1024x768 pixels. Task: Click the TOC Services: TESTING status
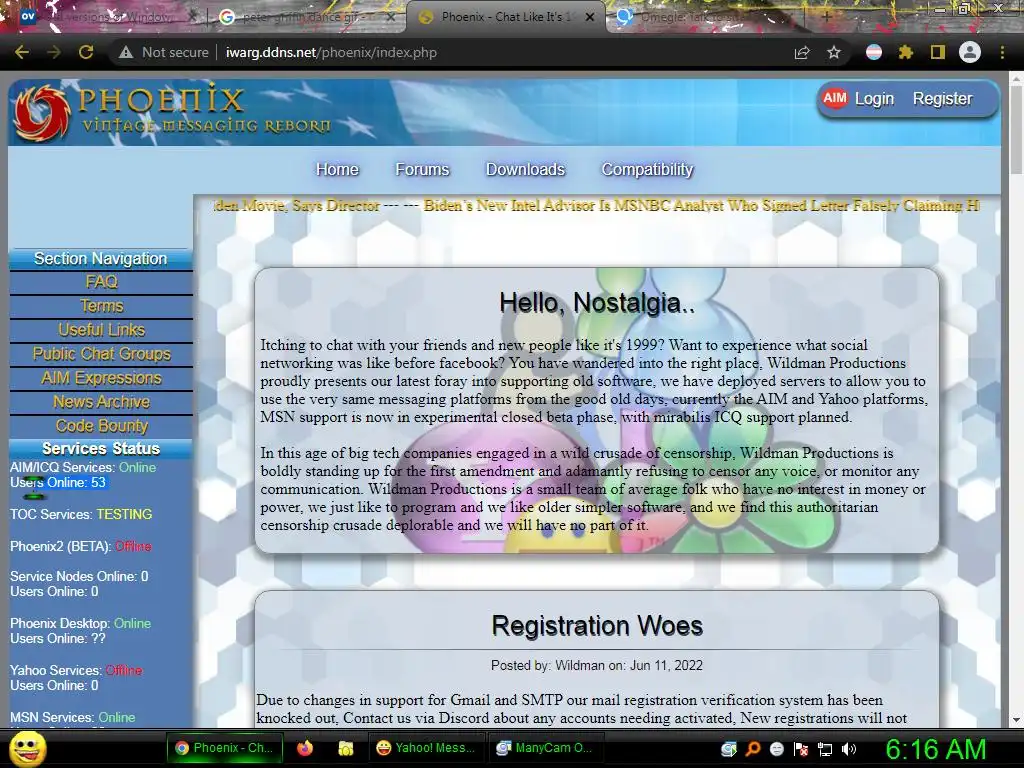coord(81,514)
